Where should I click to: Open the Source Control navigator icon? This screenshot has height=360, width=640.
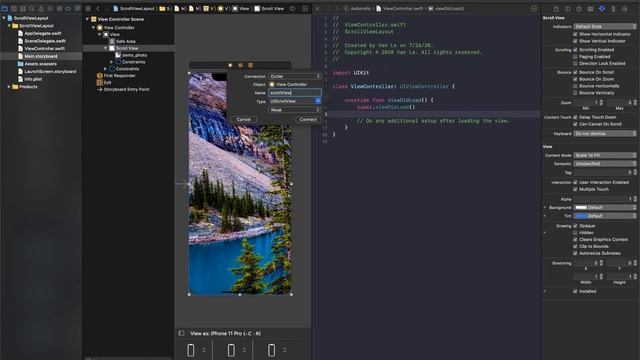[x=14, y=8]
